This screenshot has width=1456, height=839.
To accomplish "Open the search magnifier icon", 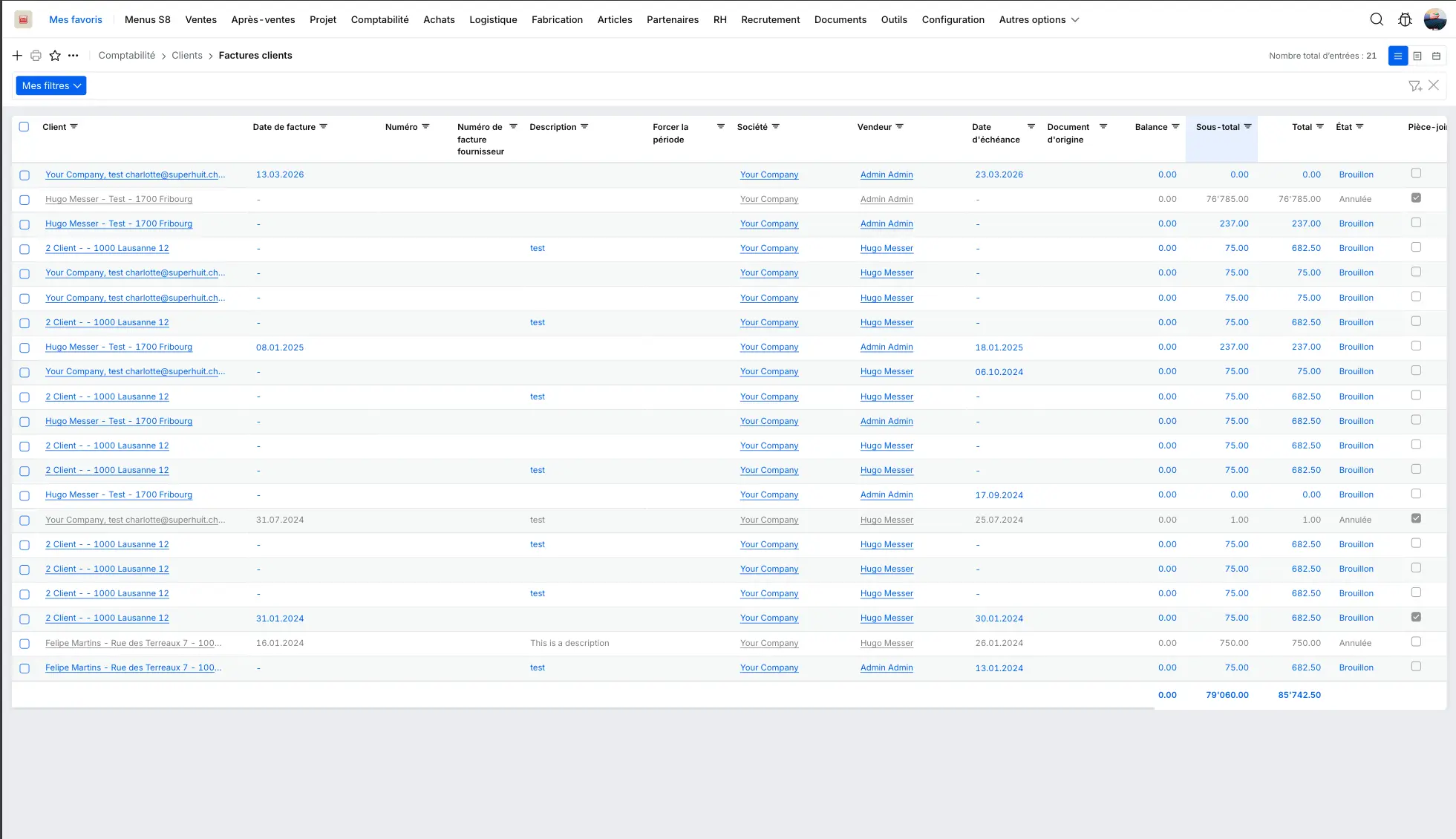I will pos(1377,19).
